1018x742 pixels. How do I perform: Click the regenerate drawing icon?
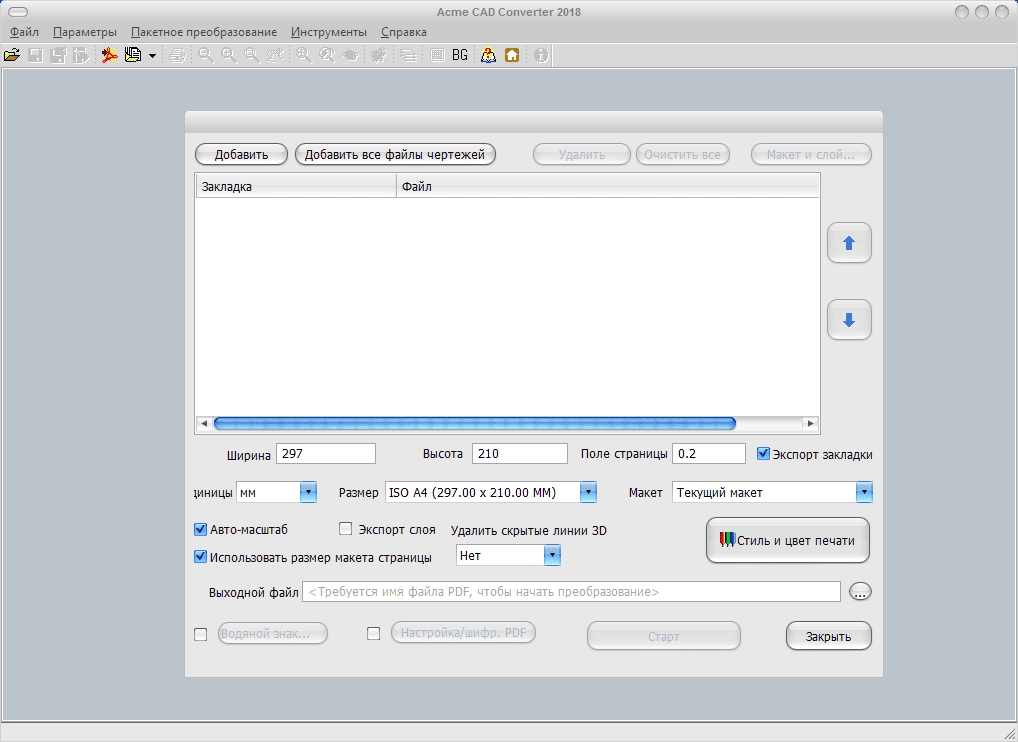click(379, 55)
